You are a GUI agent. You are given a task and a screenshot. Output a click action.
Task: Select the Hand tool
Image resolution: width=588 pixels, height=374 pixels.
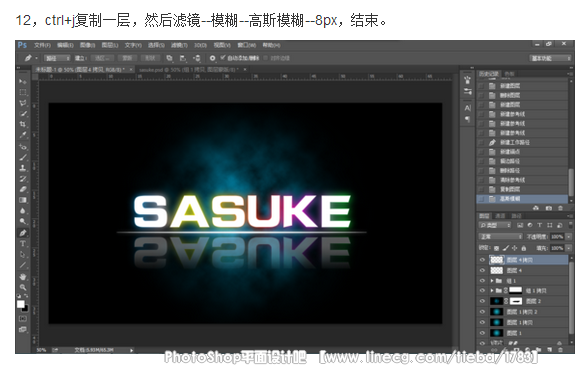click(x=22, y=277)
